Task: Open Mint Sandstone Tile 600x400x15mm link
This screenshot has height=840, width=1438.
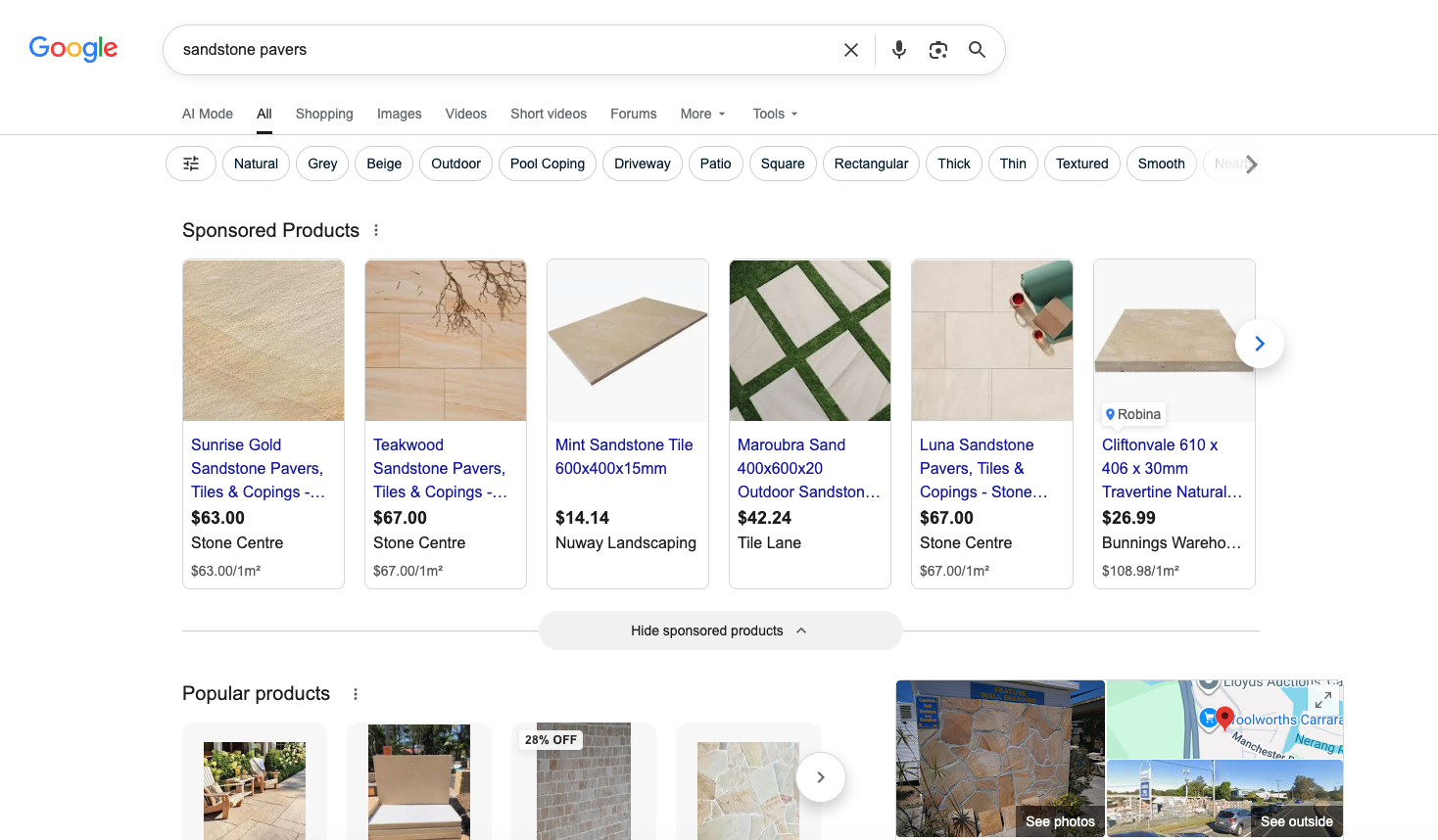Action: click(624, 456)
